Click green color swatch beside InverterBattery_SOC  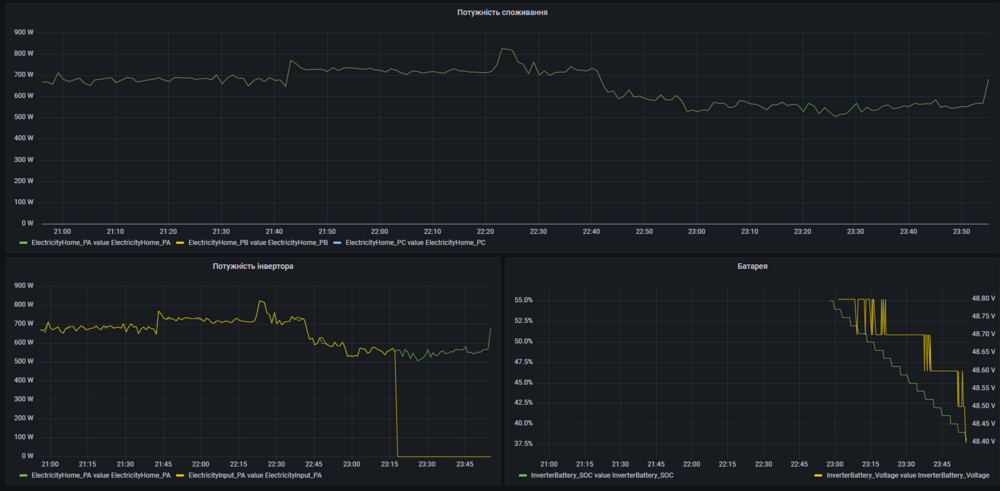(x=523, y=475)
